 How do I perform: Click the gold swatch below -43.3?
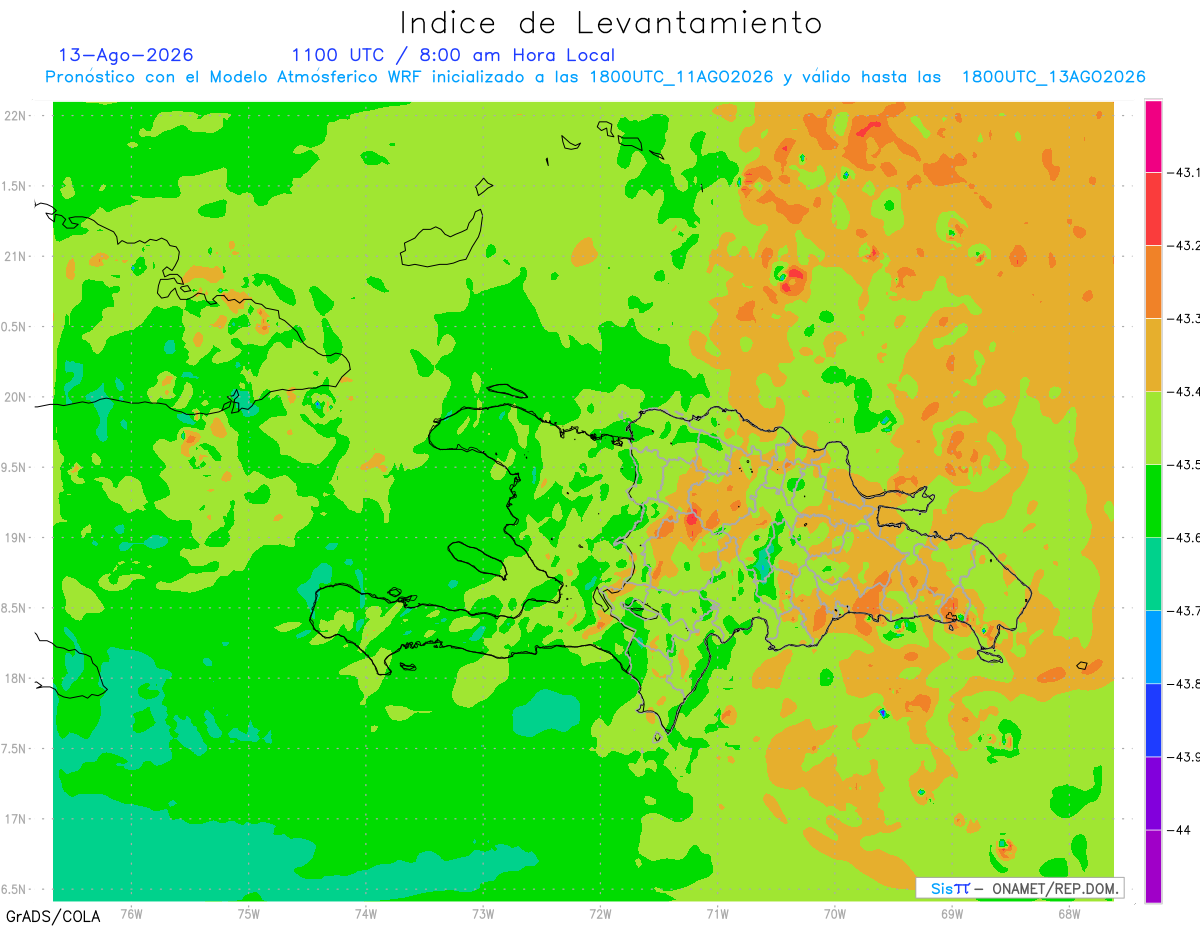click(1153, 354)
